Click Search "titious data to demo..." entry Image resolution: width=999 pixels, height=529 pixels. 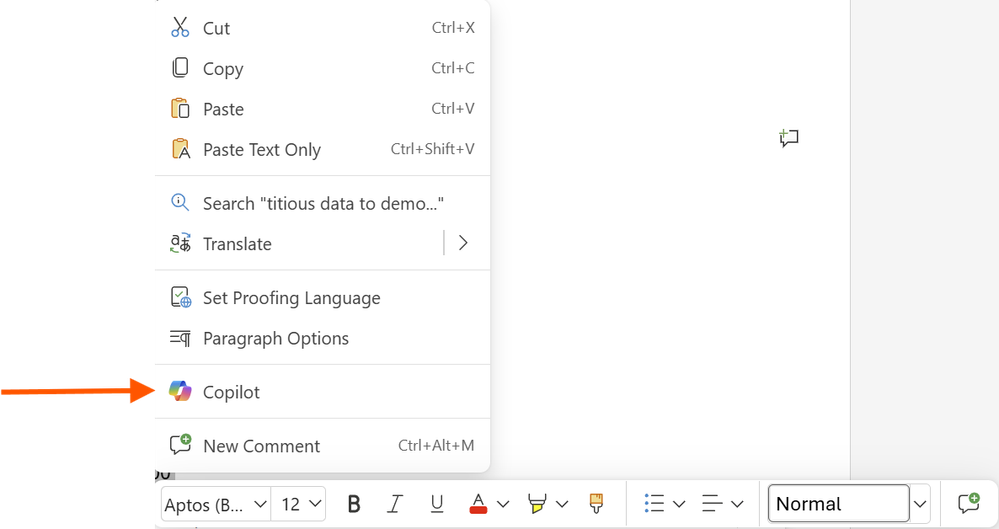(323, 204)
